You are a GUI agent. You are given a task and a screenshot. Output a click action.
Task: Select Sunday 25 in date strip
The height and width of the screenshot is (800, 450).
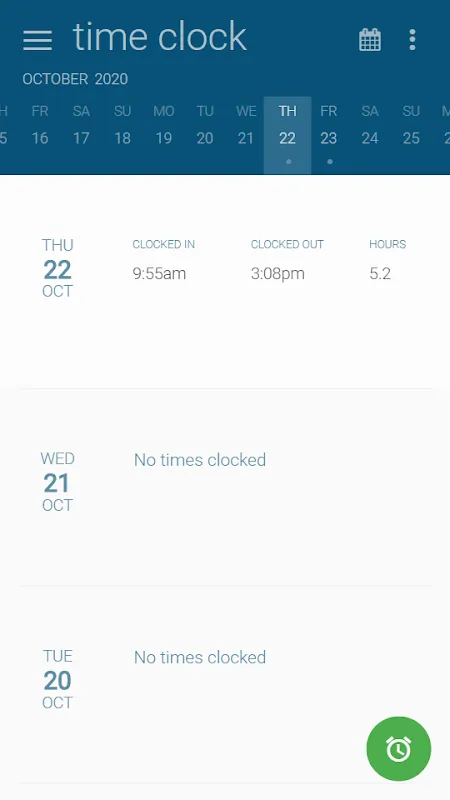[411, 135]
